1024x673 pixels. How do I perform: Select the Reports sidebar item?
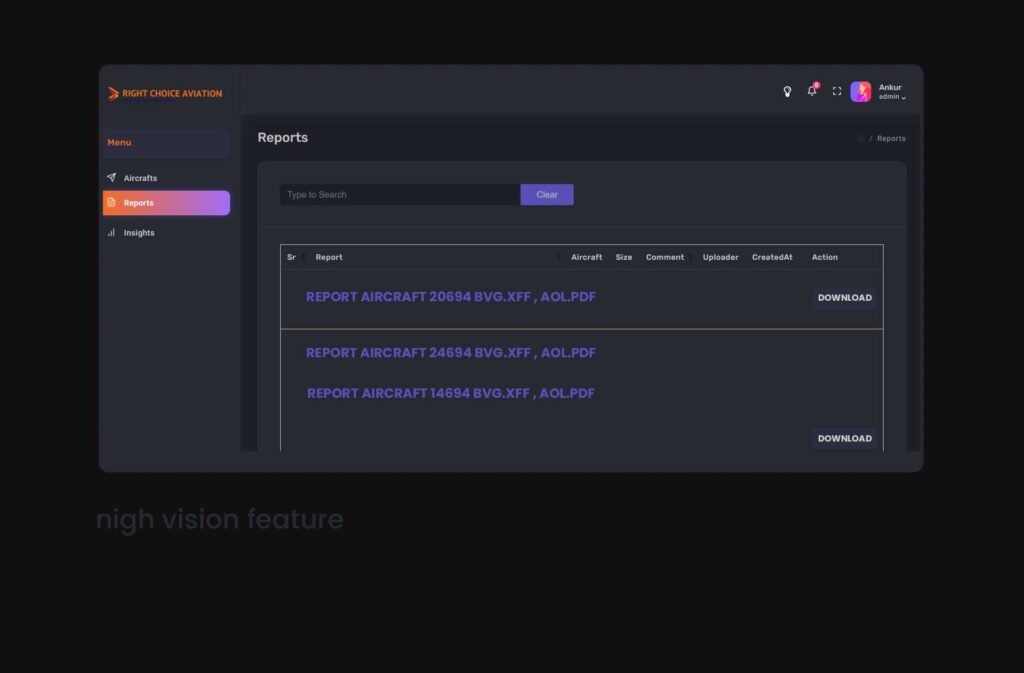pos(166,203)
